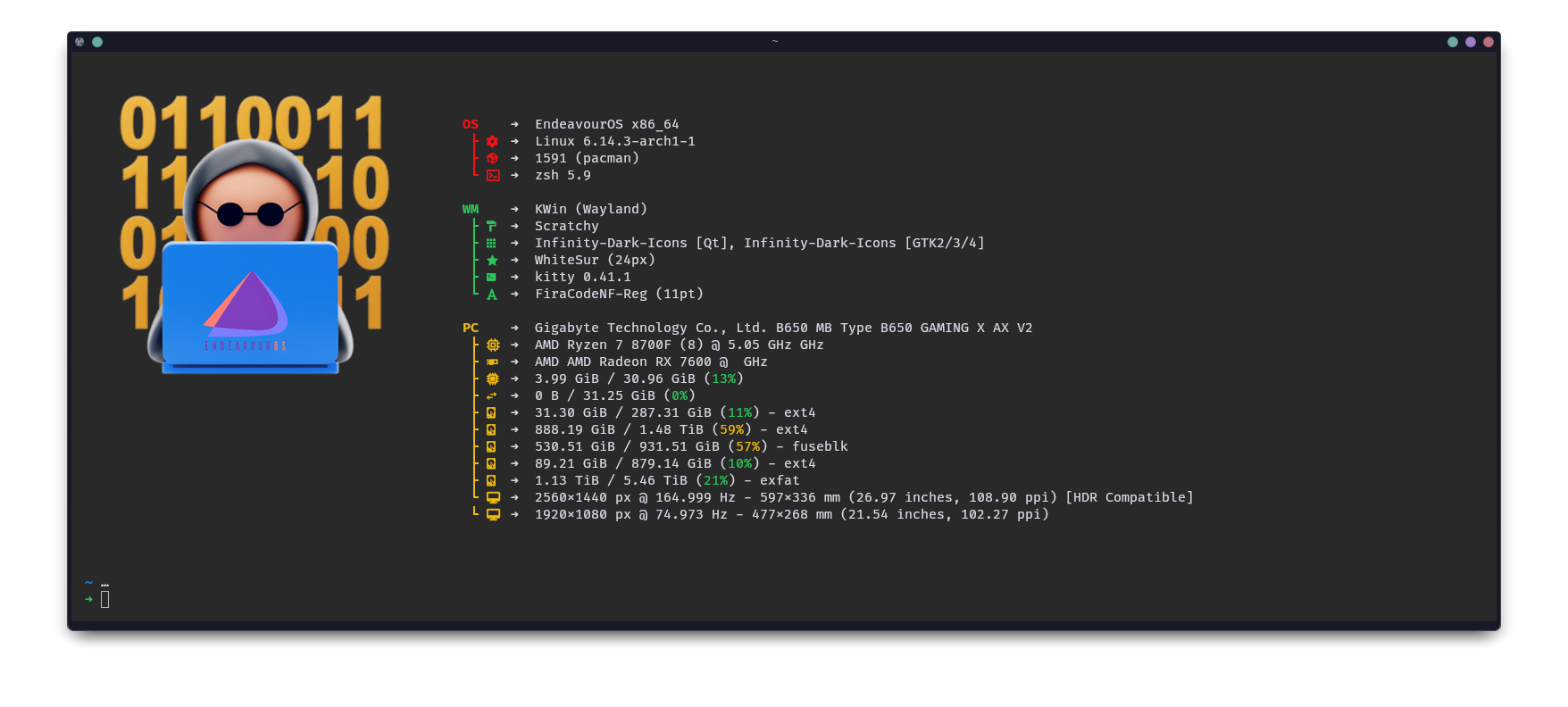Click the yellow PC section label
The image size is (1568, 707).
(x=471, y=328)
